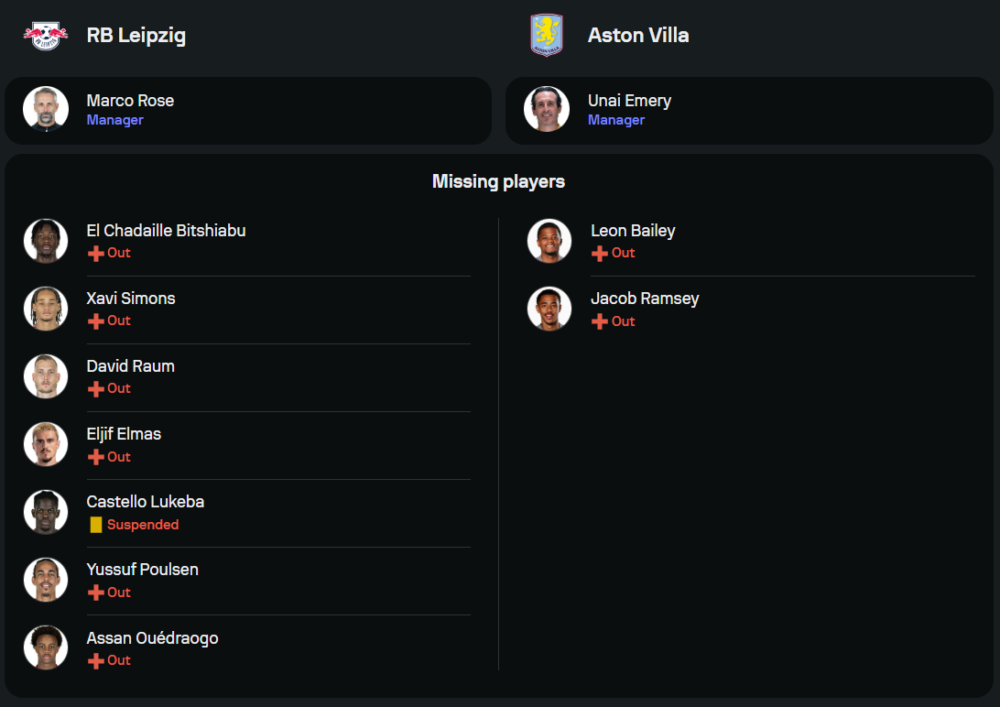Click the red injury cross under Xavi Simons
This screenshot has width=1000, height=707.
click(96, 321)
